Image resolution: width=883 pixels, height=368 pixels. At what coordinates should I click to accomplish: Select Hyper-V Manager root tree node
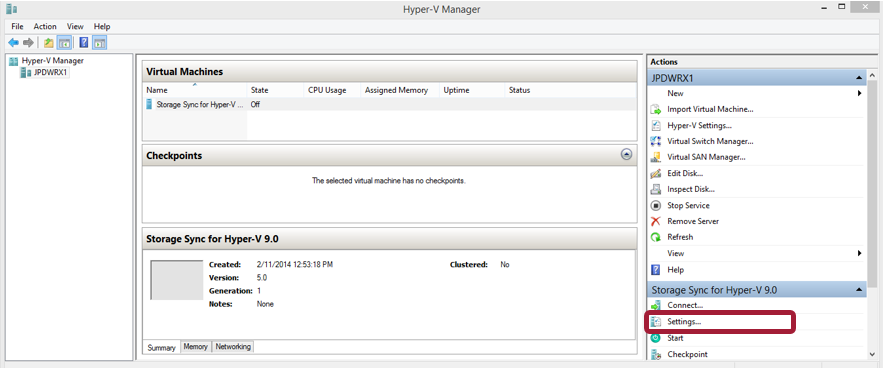pos(52,61)
